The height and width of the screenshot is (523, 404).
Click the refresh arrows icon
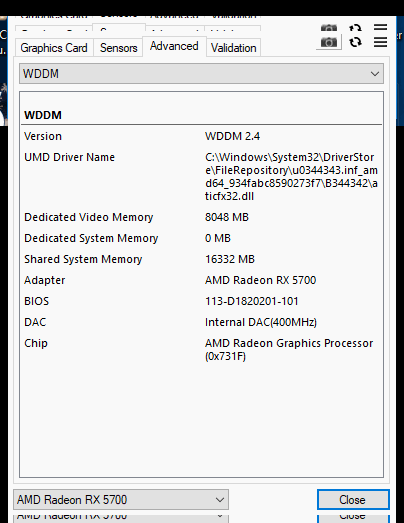click(355, 42)
